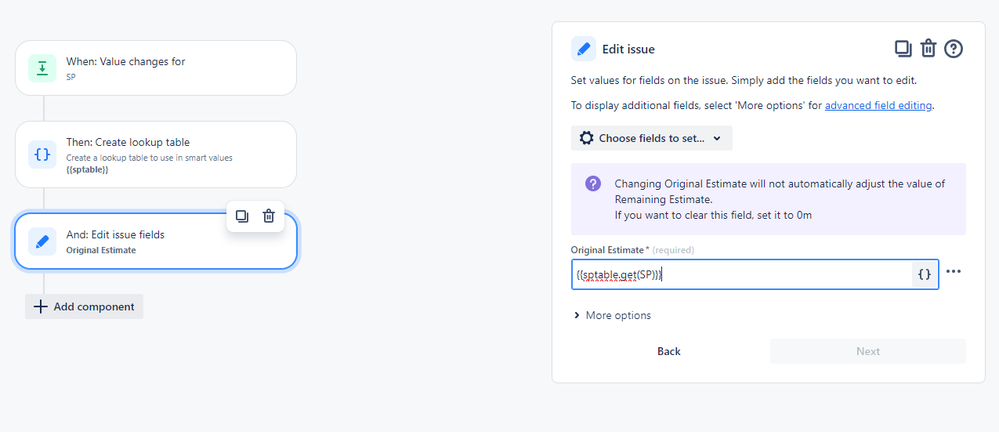Screen dimensions: 999x432
Task: Click the curly braces lookup table icon
Action: (x=42, y=154)
